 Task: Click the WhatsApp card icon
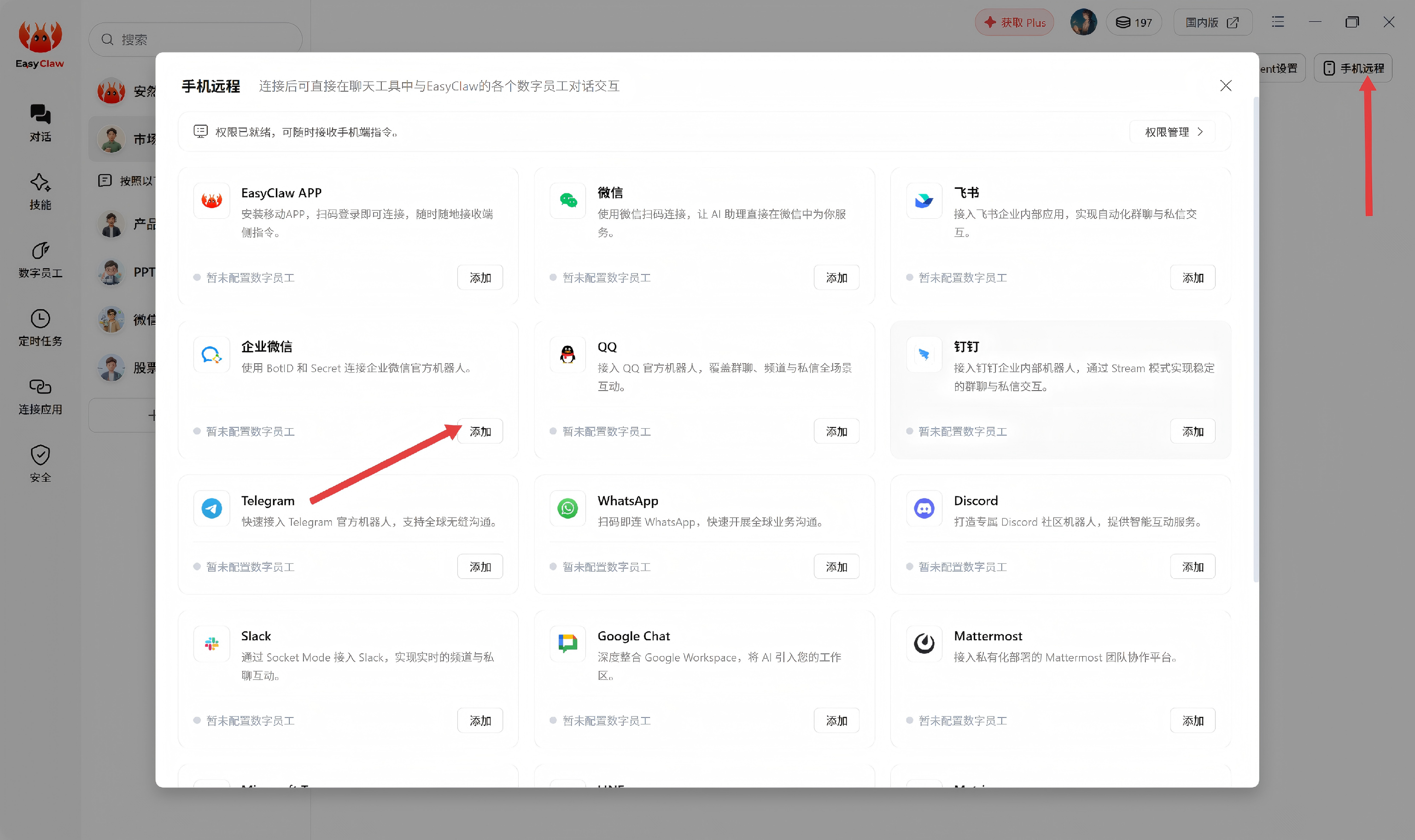tap(567, 508)
